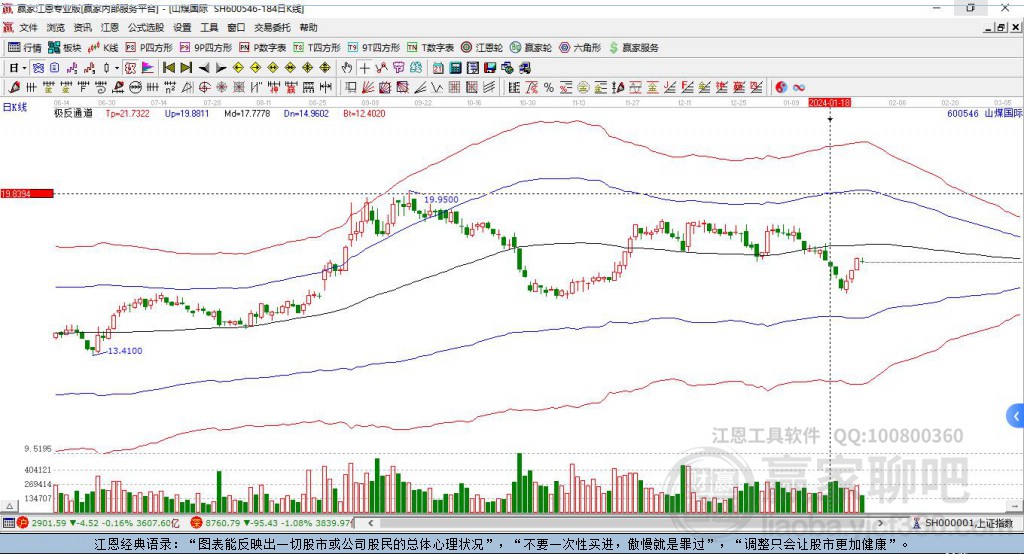
Task: Open the P数字表 tool
Action: (x=263, y=48)
